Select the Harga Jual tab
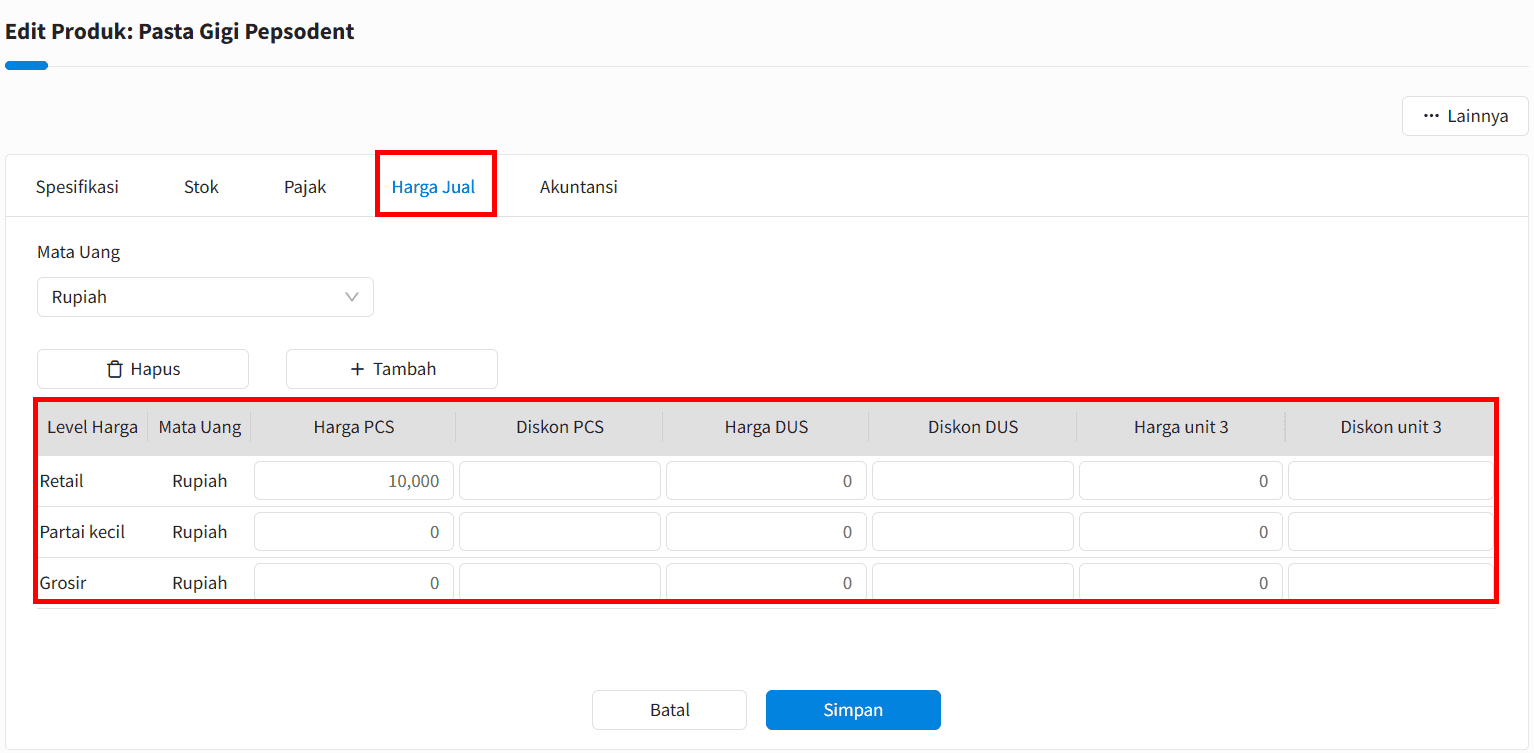This screenshot has height=753, width=1534. 433,187
